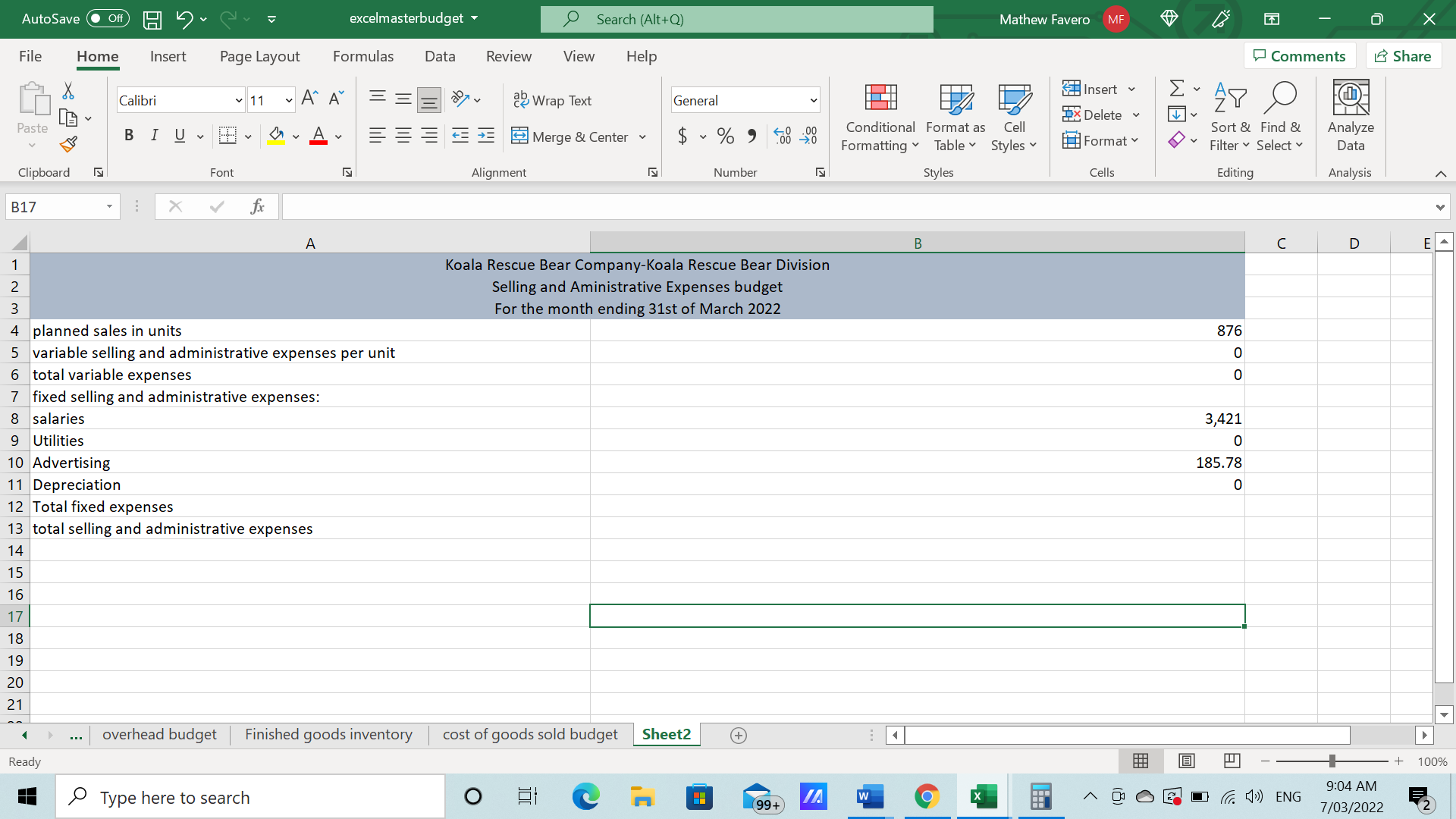Click the AutoSum icon
This screenshot has width=1456, height=819.
tap(1175, 88)
